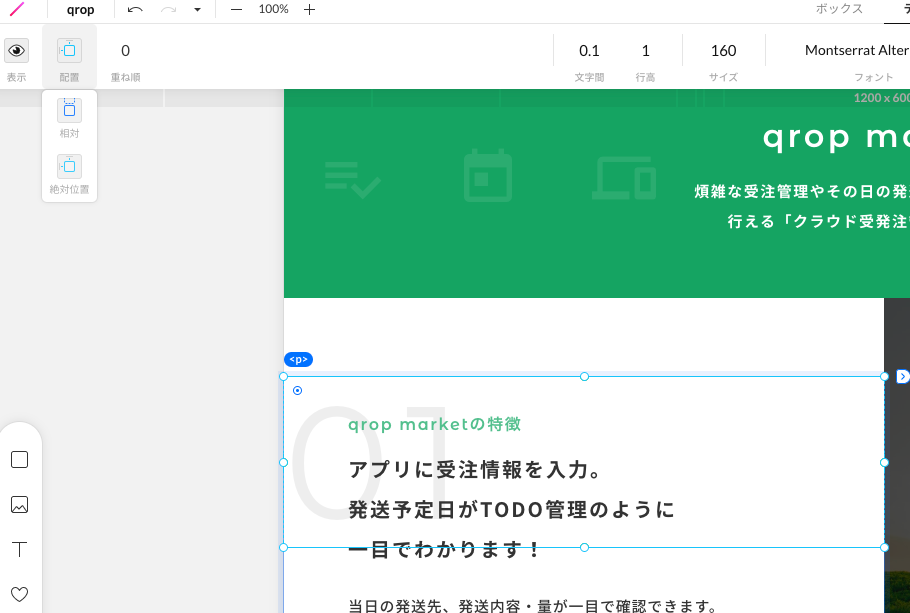The height and width of the screenshot is (613, 910).
Task: Click the 煩雑な受注管理 banner subtitle text
Action: [802, 191]
